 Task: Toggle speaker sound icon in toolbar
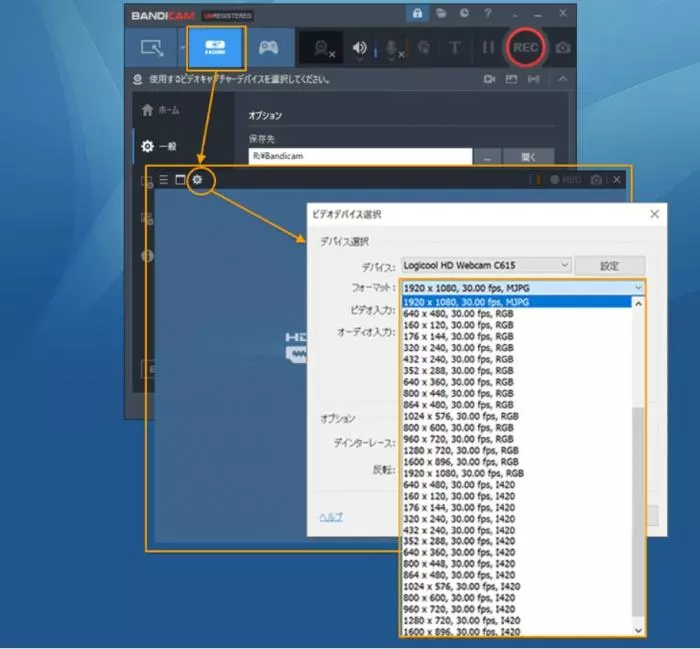click(x=359, y=48)
